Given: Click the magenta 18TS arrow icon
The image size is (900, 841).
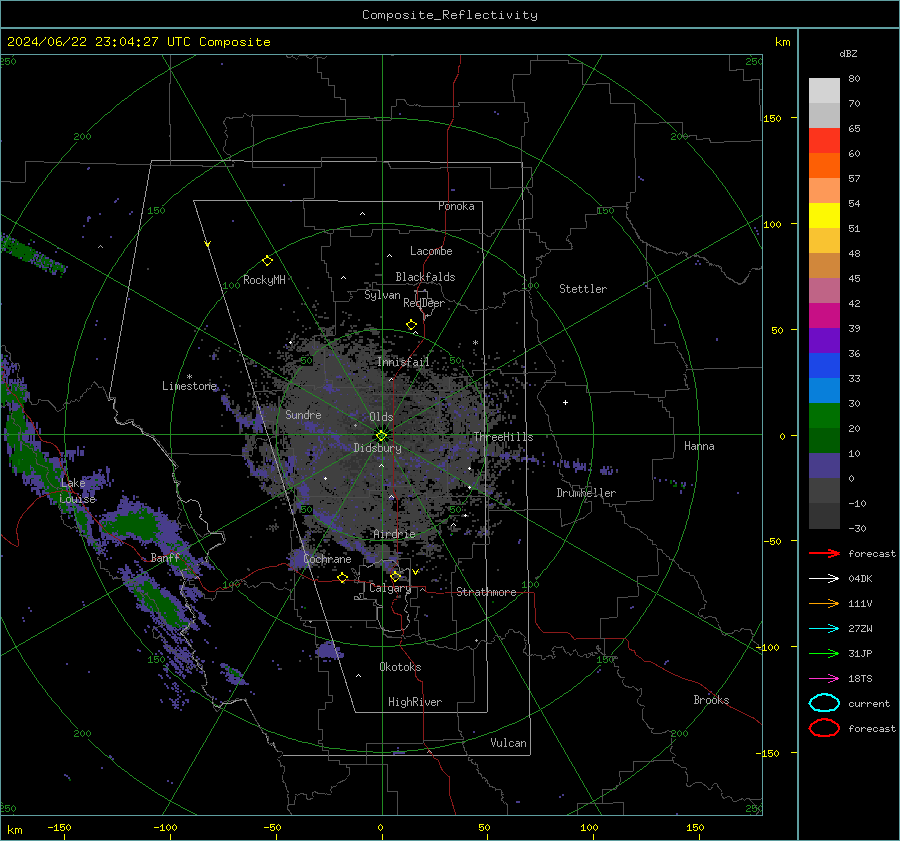Looking at the screenshot, I should point(824,679).
